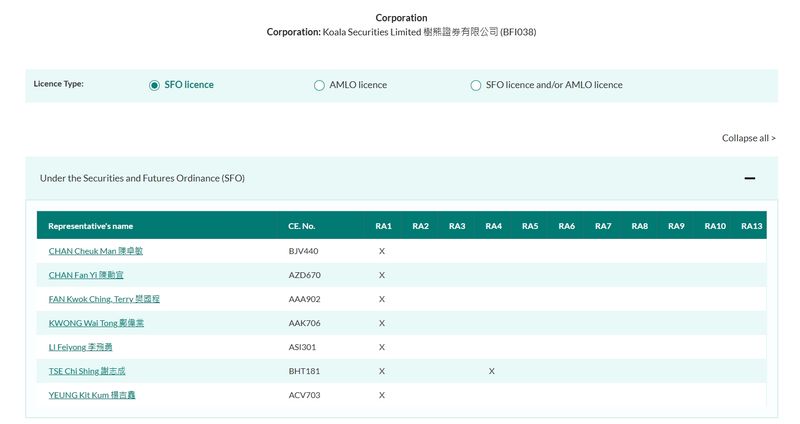The image size is (800, 424).
Task: Select the SFO licence radio button
Action: point(154,85)
